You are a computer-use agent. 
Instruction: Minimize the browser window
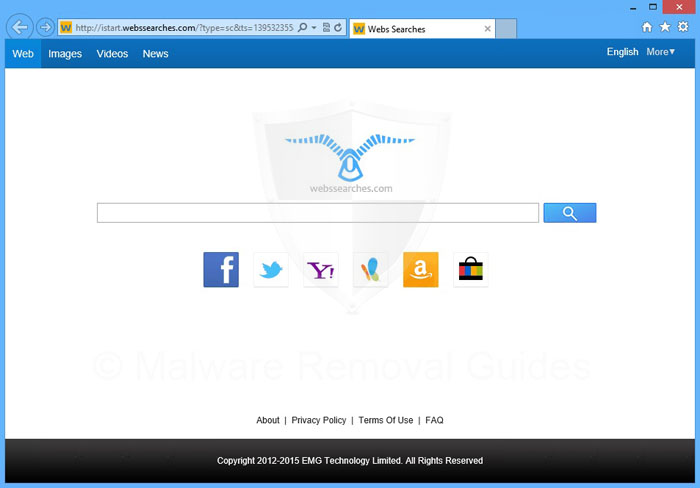(x=633, y=8)
